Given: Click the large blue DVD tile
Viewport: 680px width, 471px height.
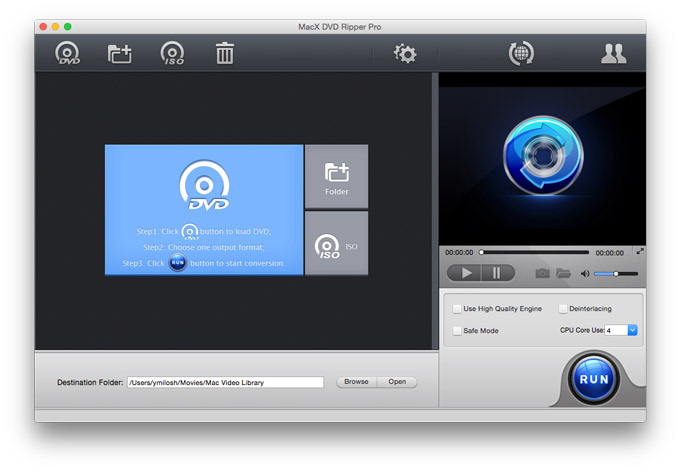Looking at the screenshot, I should pyautogui.click(x=204, y=210).
